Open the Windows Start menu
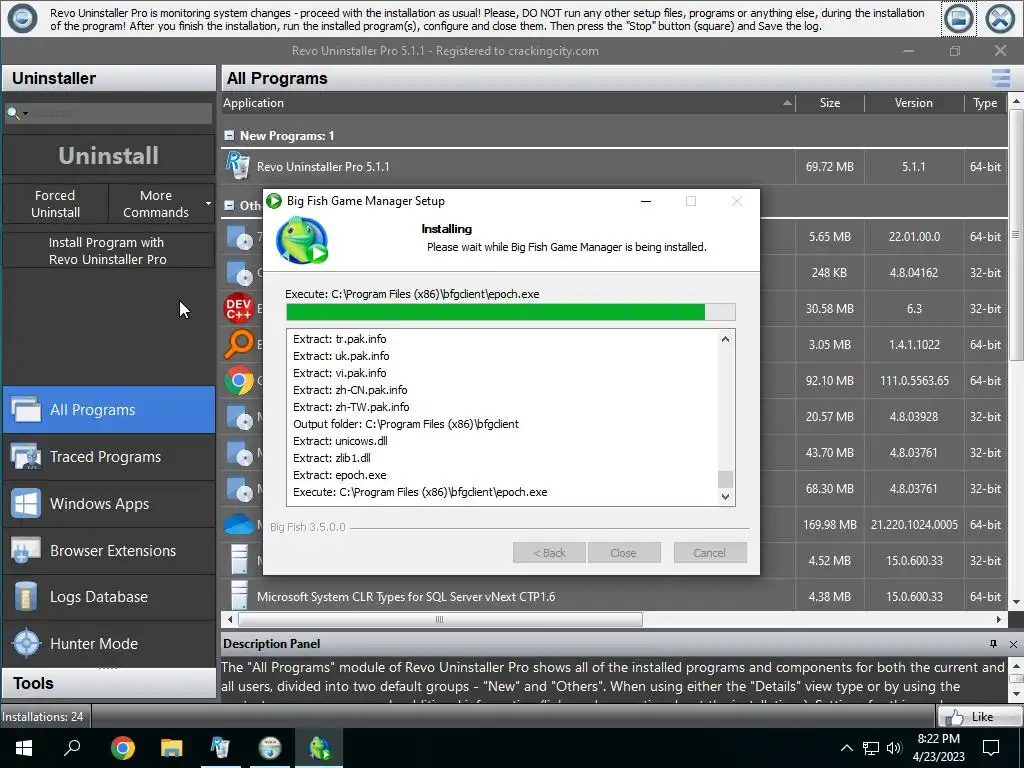This screenshot has height=768, width=1024. click(x=24, y=748)
